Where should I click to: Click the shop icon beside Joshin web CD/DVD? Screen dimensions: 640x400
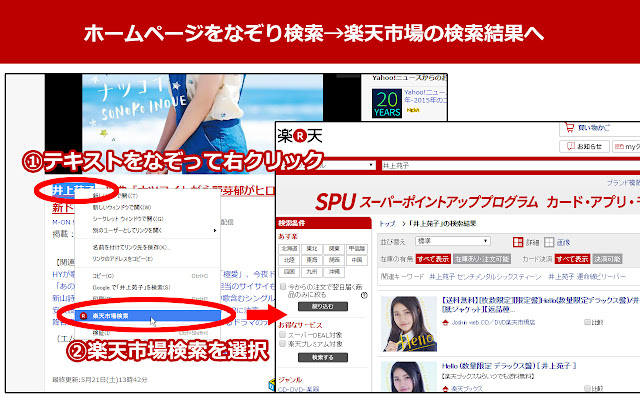pos(446,322)
